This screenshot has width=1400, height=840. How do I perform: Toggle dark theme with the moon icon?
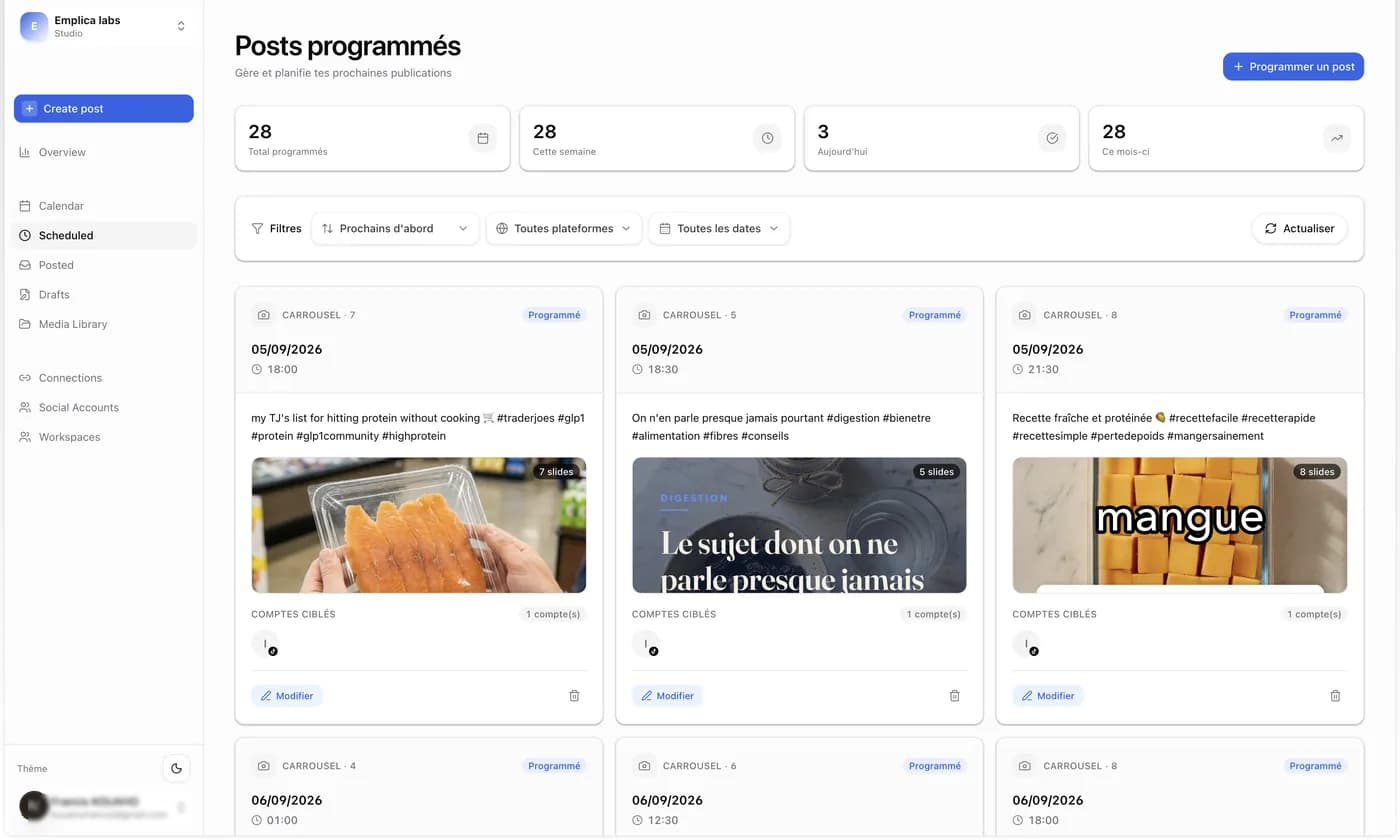(x=177, y=768)
